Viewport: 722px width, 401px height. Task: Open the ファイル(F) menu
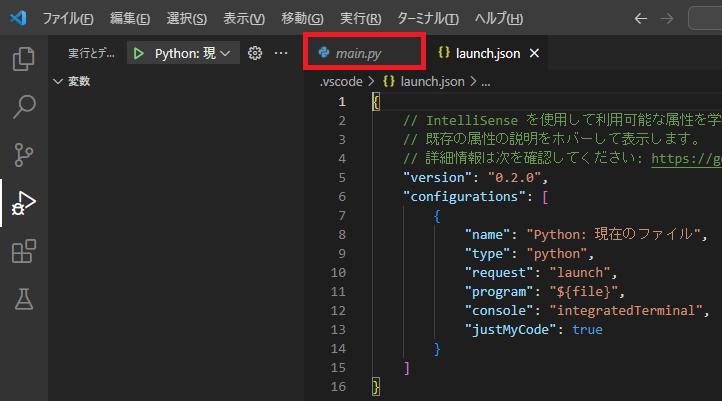[68, 19]
